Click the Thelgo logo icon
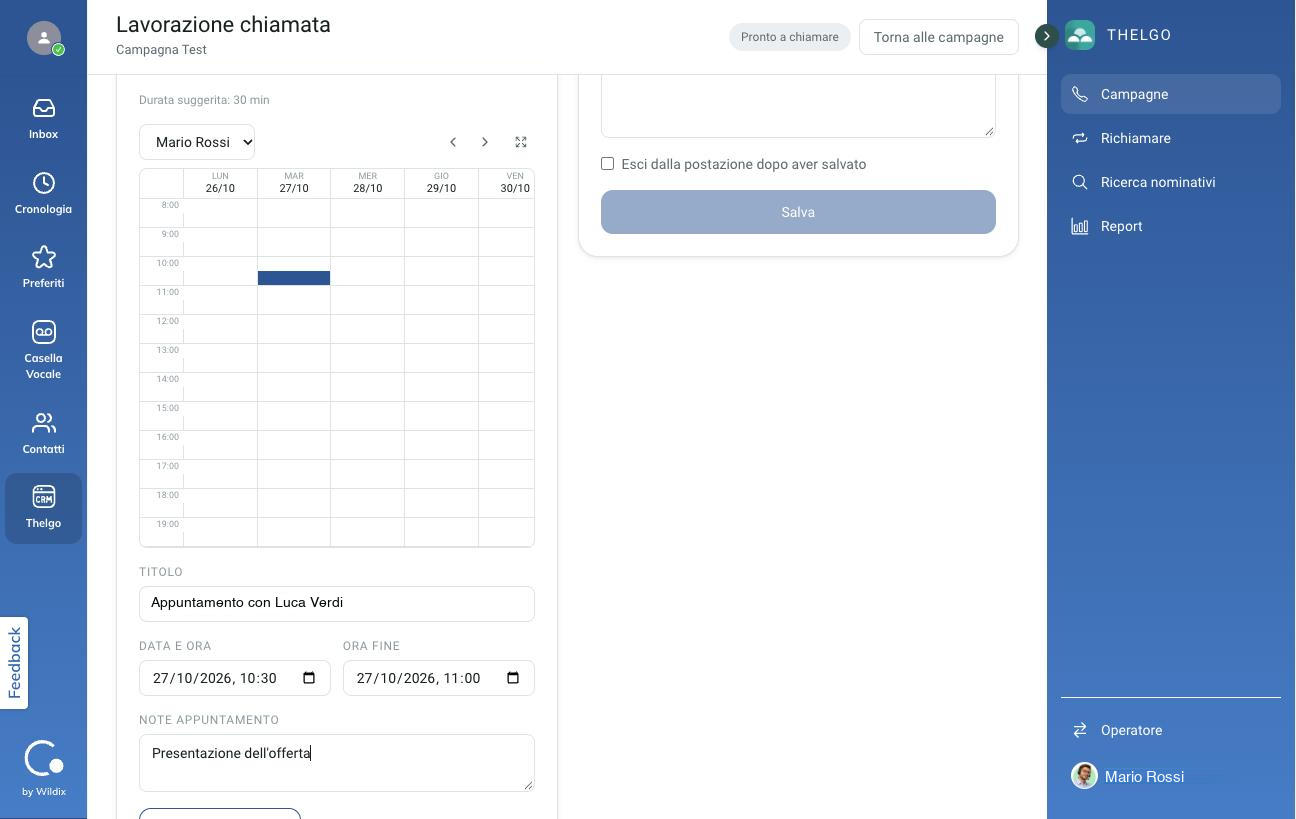Image resolution: width=1296 pixels, height=819 pixels. 1080,35
